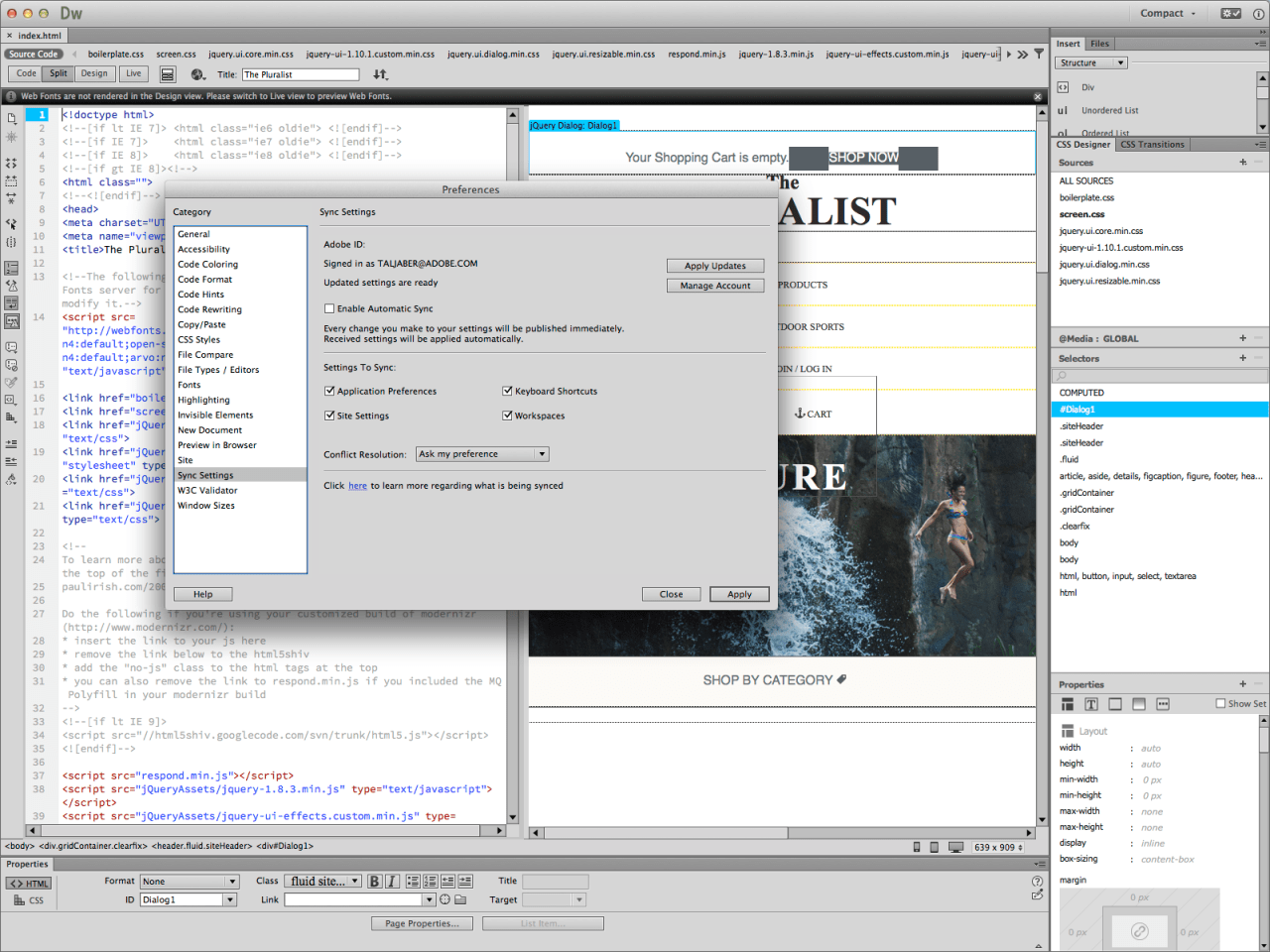
Task: Open the Conflict Resolution dropdown
Action: pyautogui.click(x=482, y=453)
